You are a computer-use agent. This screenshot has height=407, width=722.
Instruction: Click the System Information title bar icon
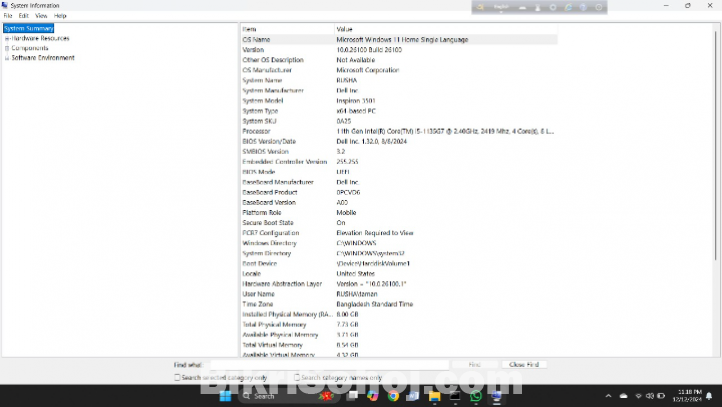pyautogui.click(x=5, y=5)
